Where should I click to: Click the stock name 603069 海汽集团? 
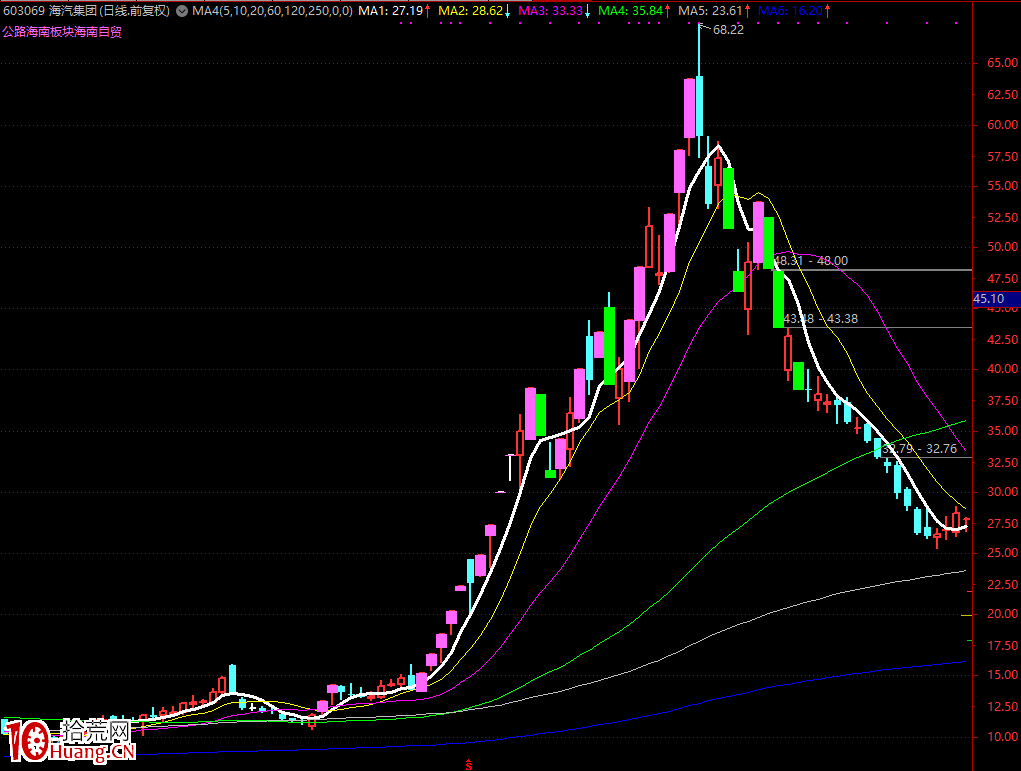click(49, 12)
